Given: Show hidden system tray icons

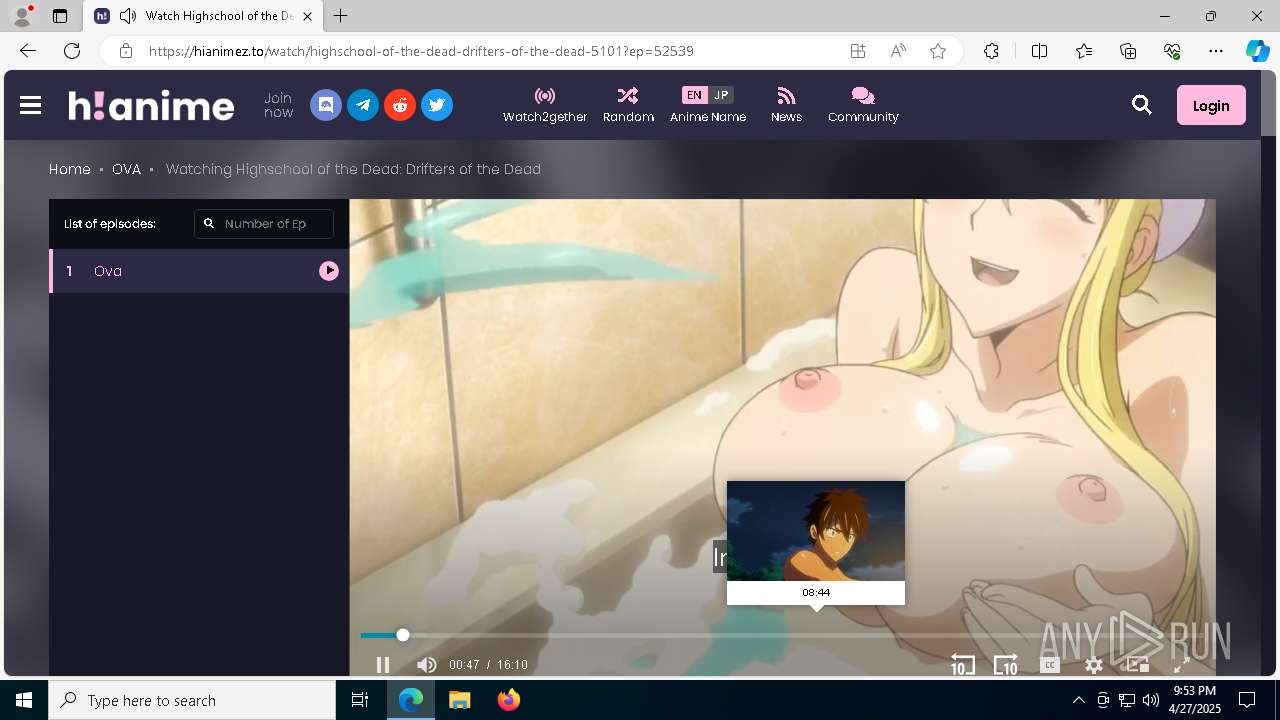Looking at the screenshot, I should click(1078, 700).
